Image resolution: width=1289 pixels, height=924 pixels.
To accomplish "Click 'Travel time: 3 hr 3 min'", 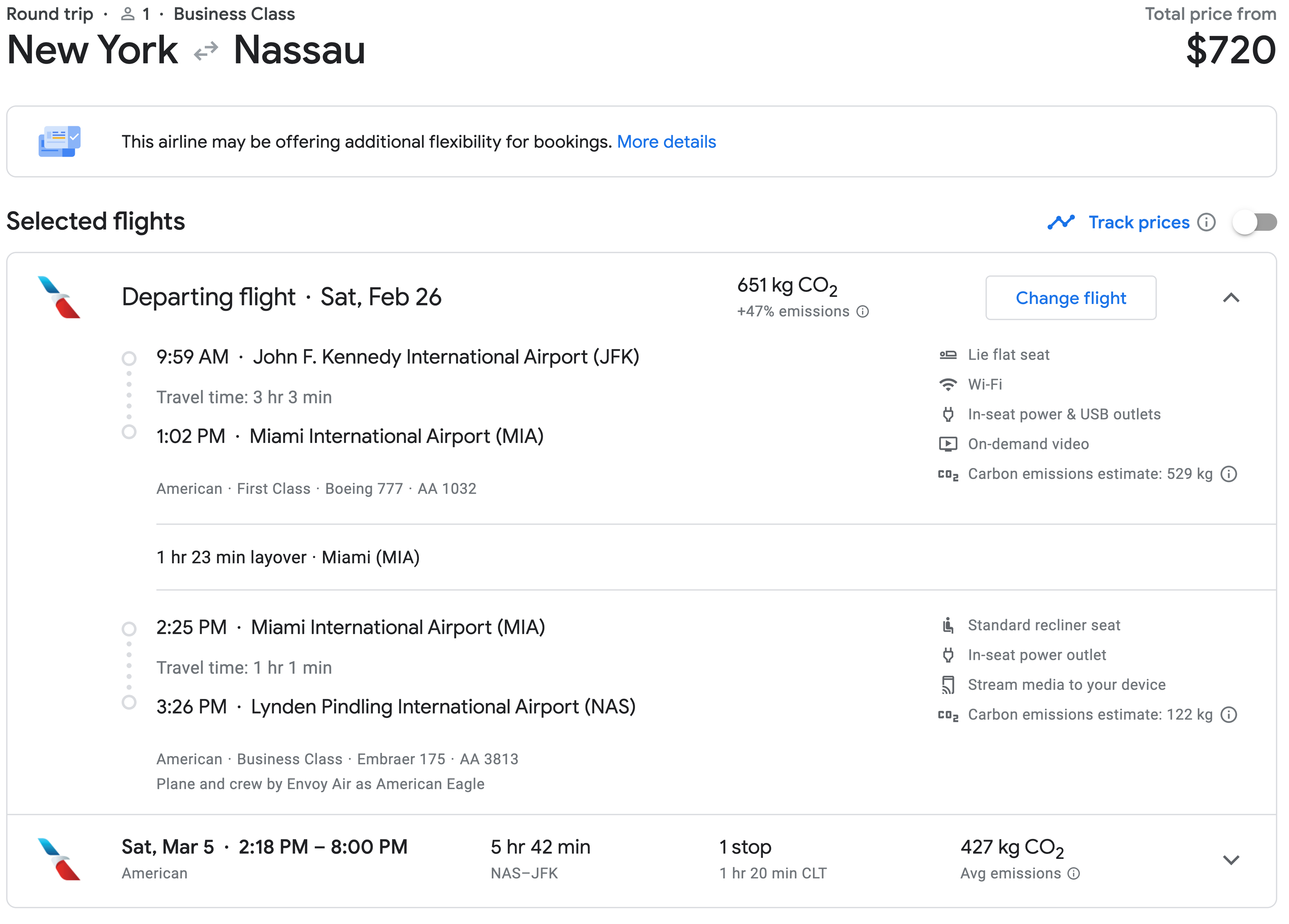I will tap(244, 398).
